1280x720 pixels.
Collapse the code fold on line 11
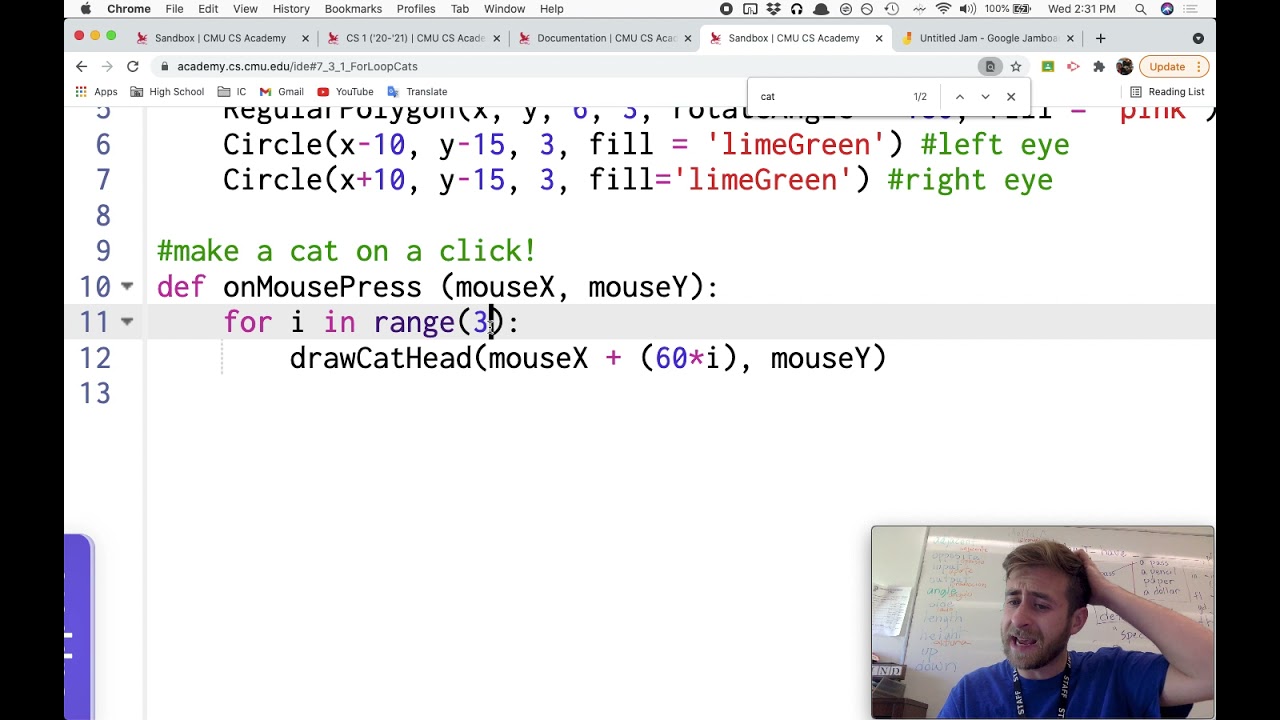pyautogui.click(x=127, y=322)
